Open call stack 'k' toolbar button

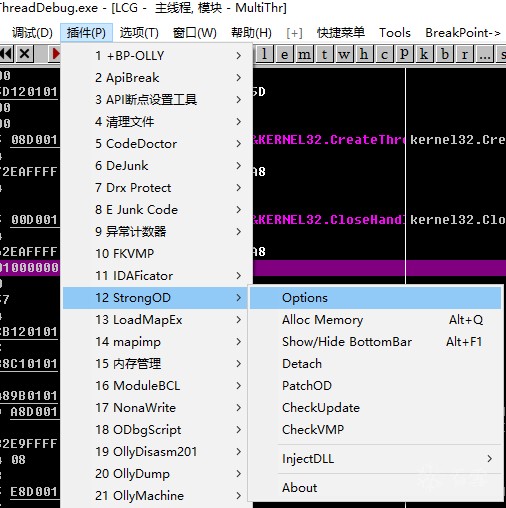(424, 54)
